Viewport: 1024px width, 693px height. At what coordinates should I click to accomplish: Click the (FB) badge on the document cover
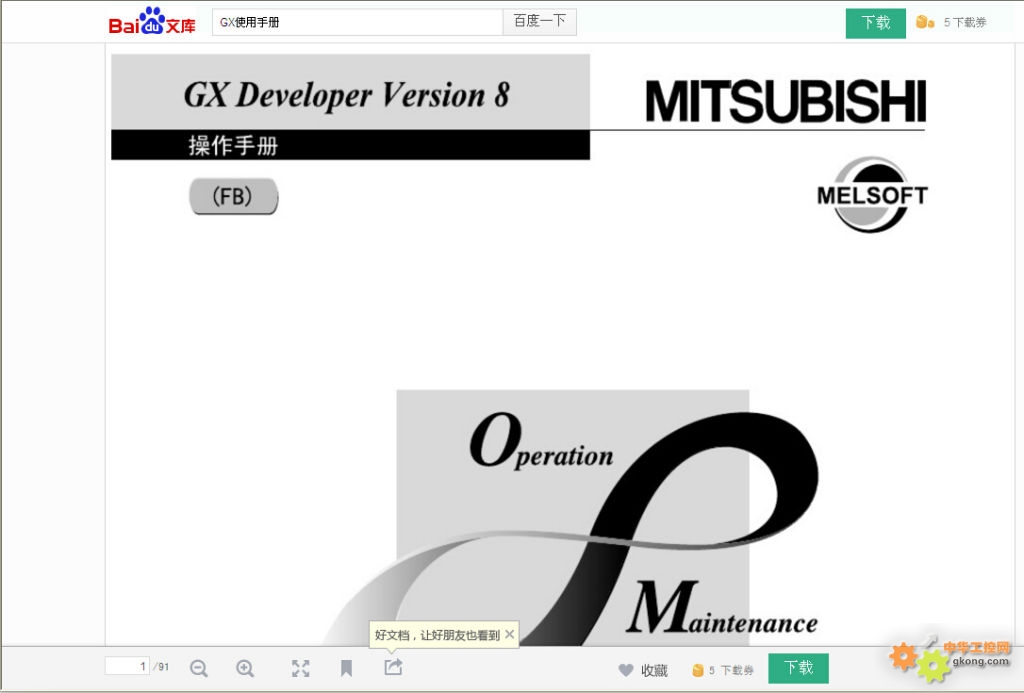point(233,196)
